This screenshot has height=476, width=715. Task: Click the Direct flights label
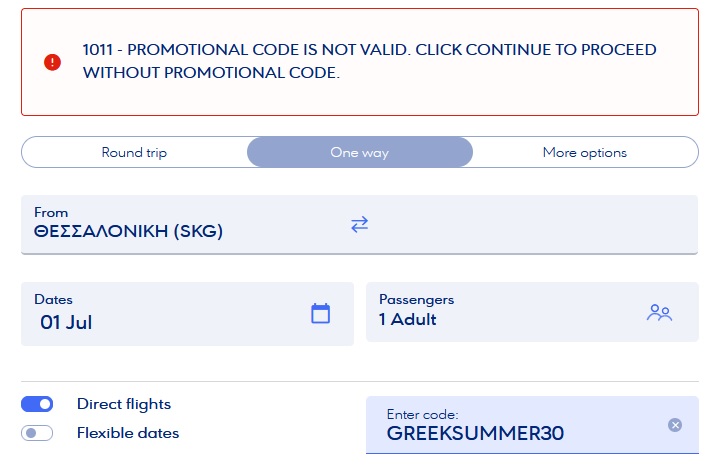pos(124,404)
